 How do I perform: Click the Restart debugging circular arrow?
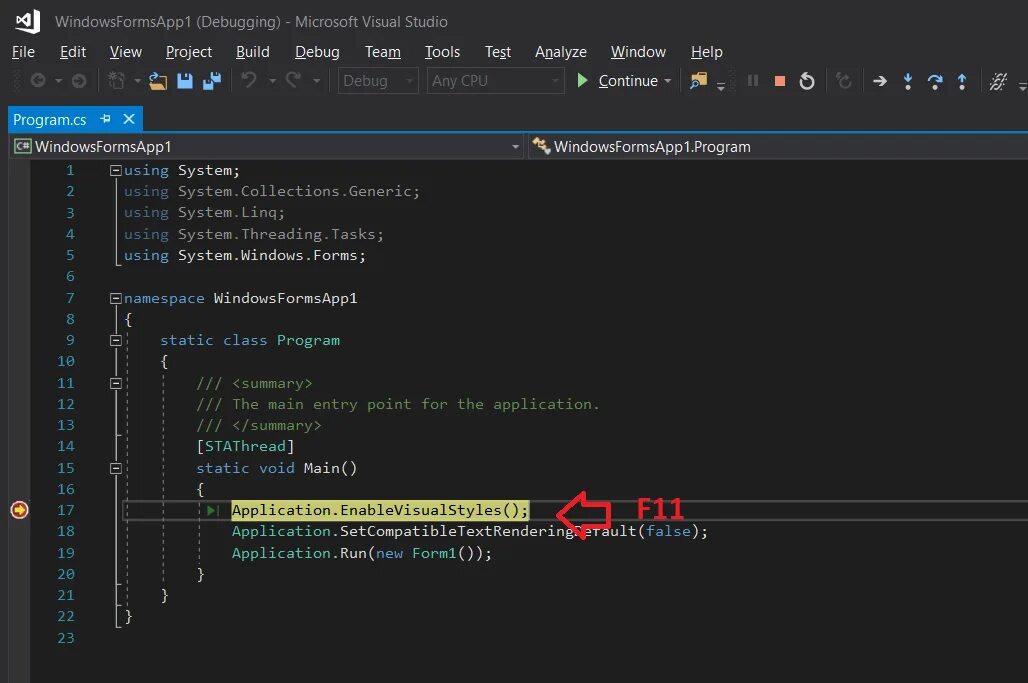pyautogui.click(x=807, y=81)
